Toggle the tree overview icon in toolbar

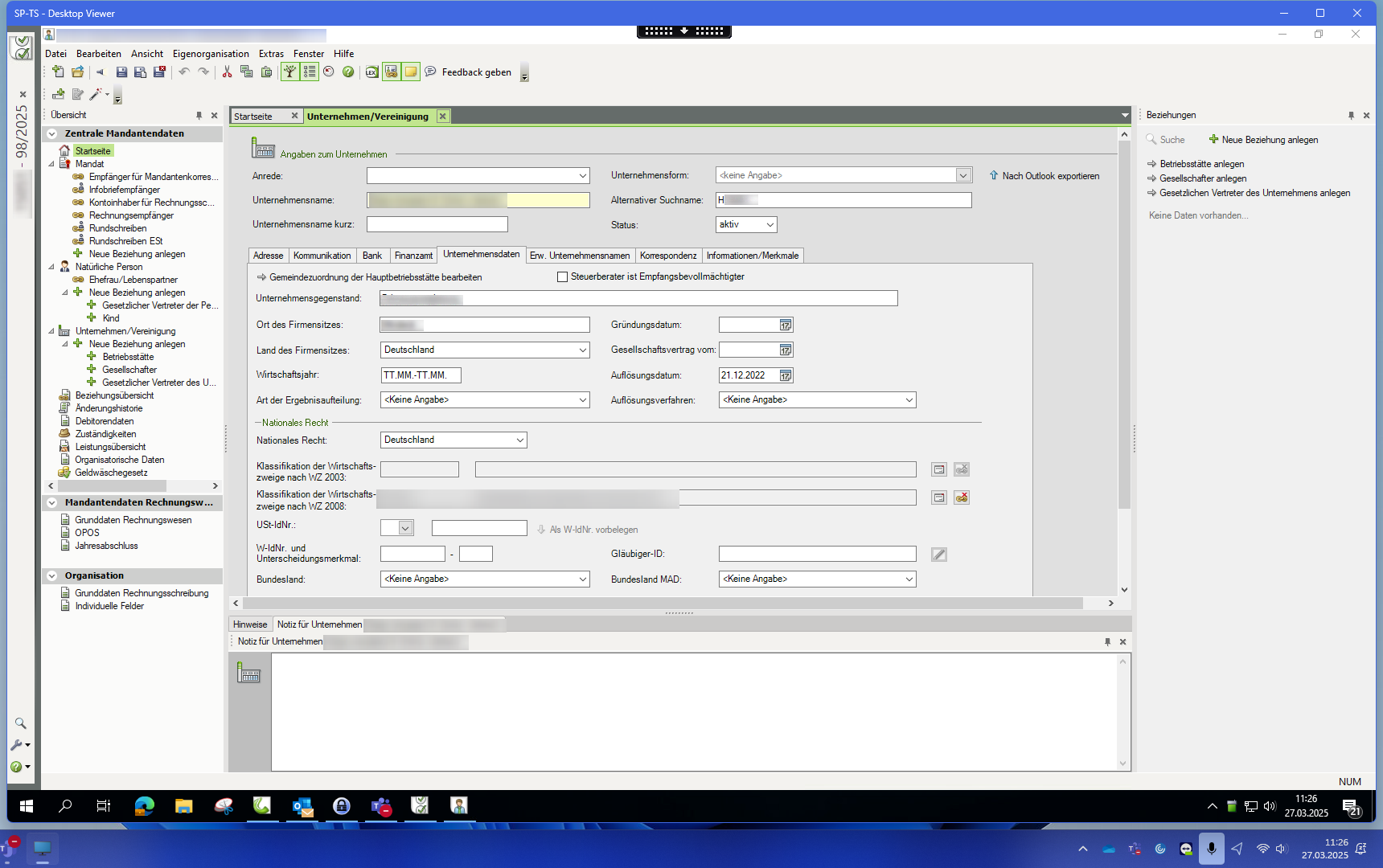[289, 72]
